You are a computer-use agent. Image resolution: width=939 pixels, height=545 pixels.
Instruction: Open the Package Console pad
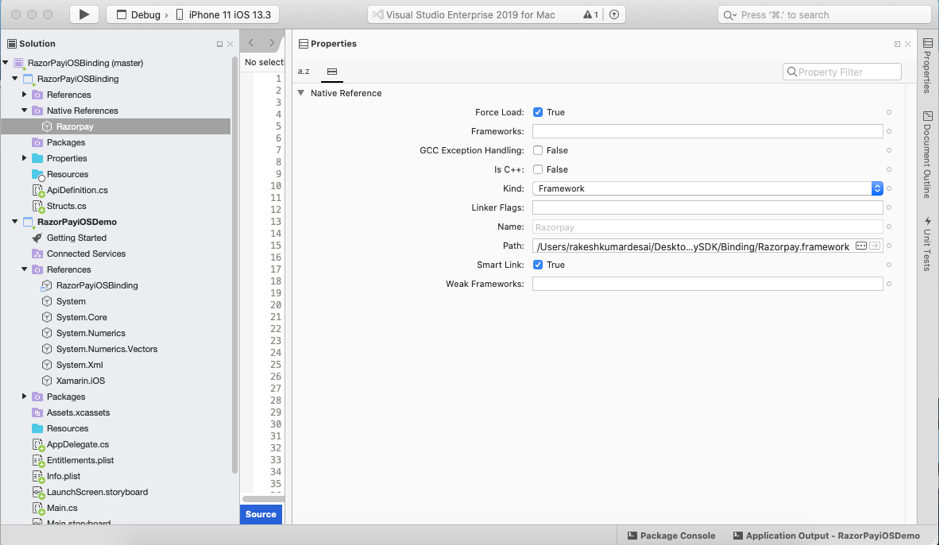(671, 536)
